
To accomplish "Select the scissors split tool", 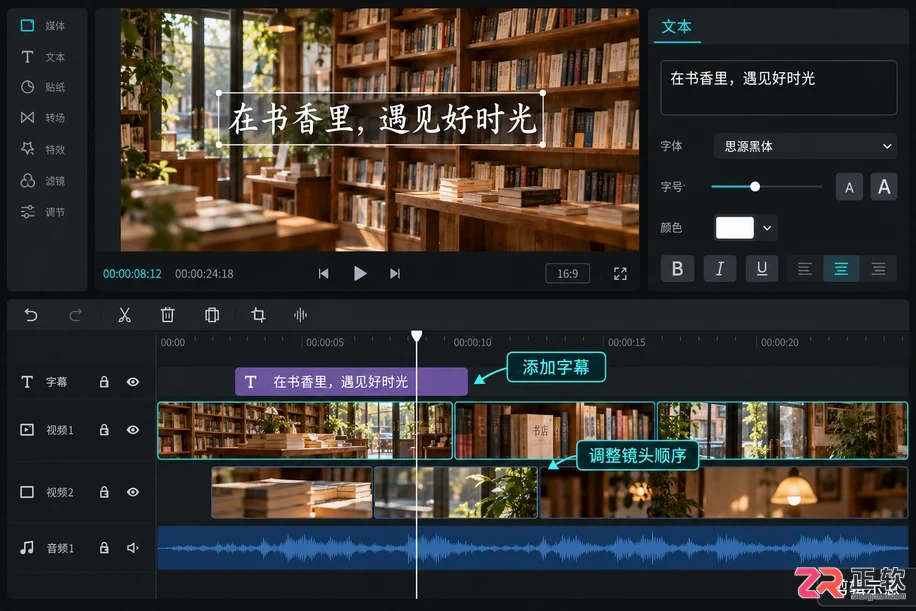I will 124,315.
